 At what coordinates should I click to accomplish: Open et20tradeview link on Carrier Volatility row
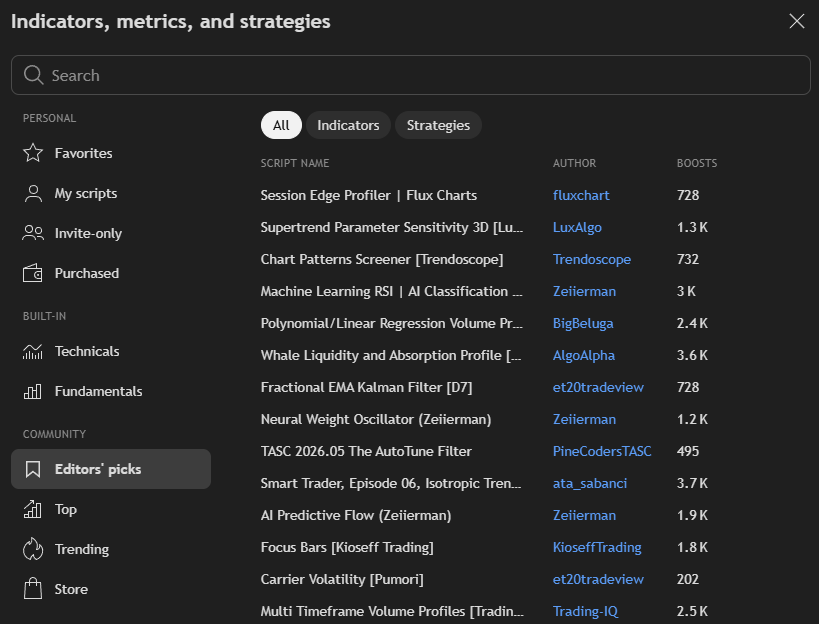point(598,580)
